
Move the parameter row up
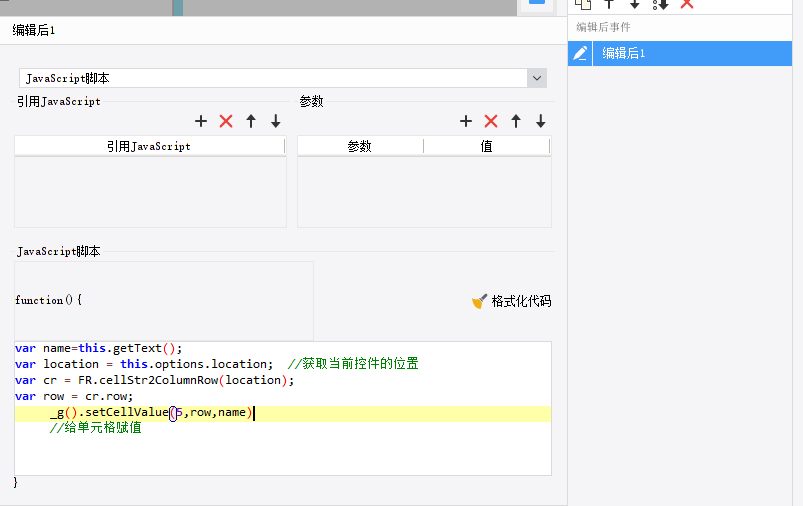pos(516,121)
